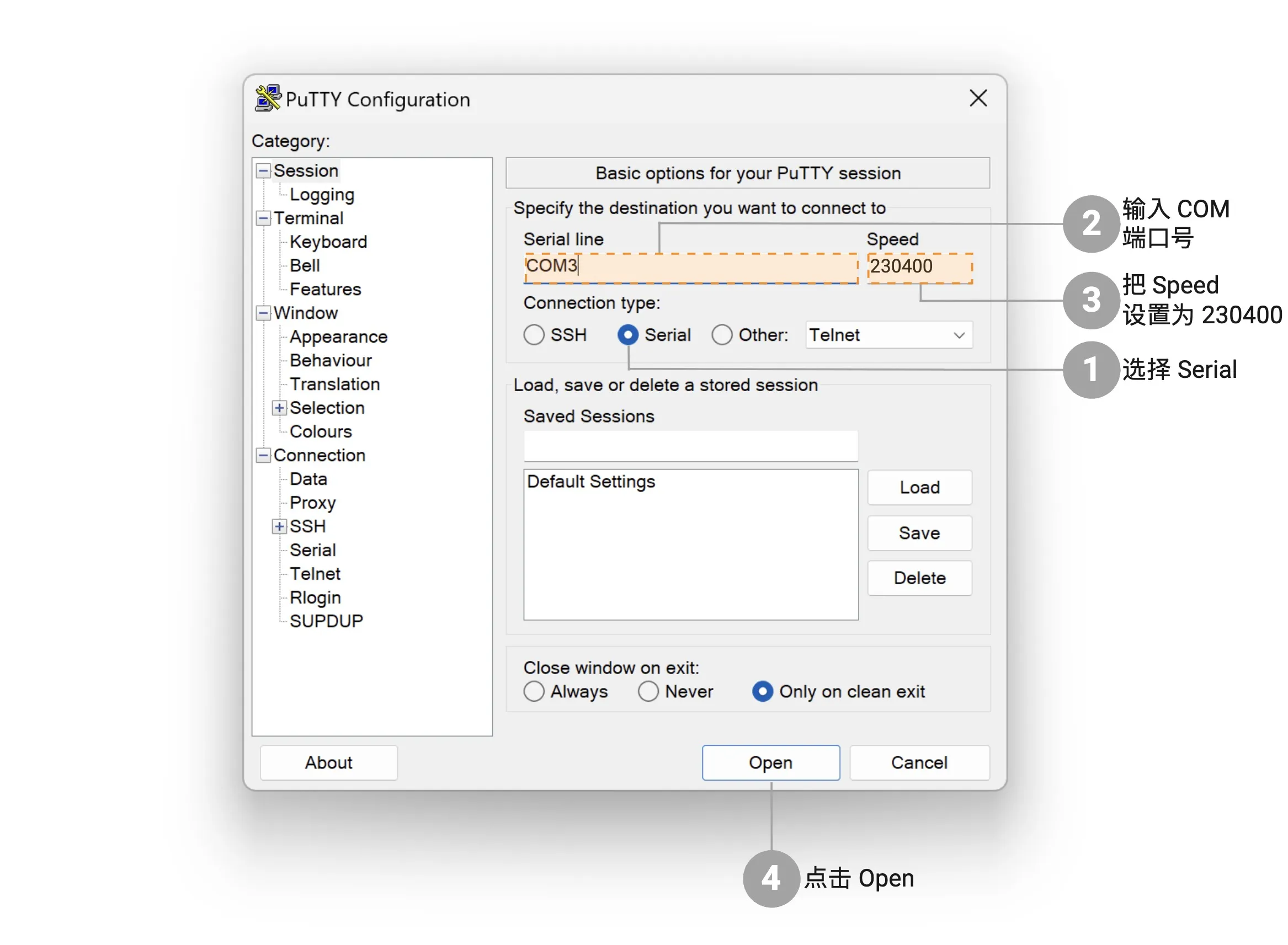Click the Saved Sessions name field
The image size is (1288, 945).
click(691, 446)
